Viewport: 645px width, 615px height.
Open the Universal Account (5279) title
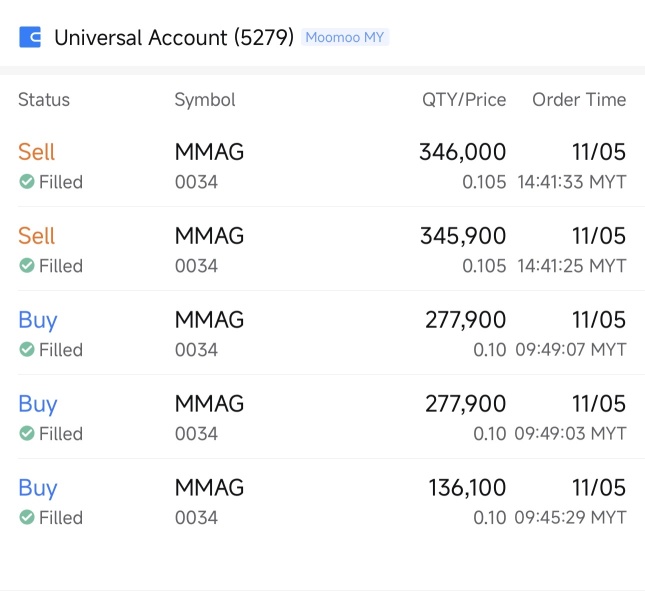coord(174,37)
